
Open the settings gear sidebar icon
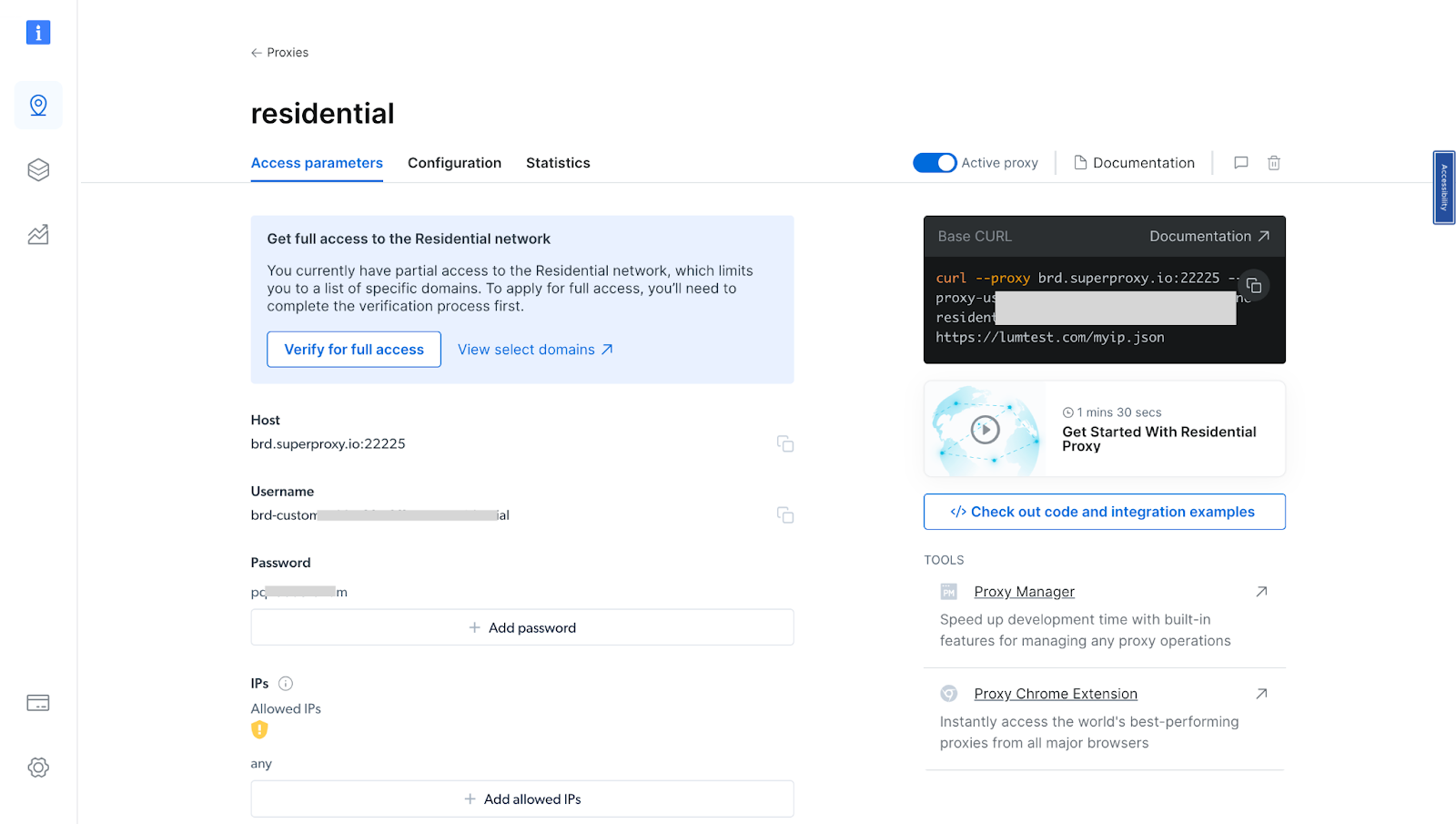point(38,768)
